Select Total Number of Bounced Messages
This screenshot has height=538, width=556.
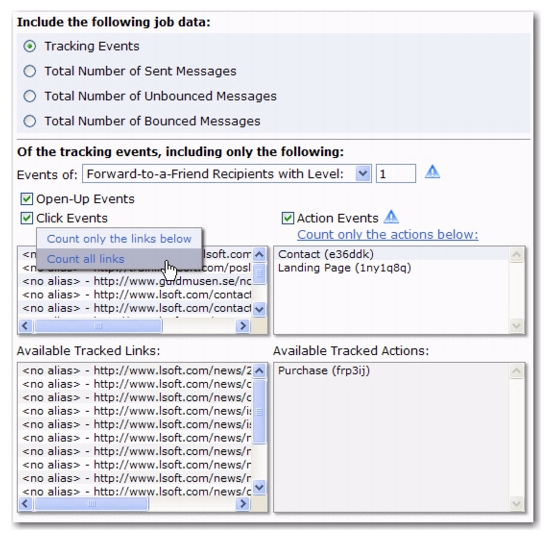pos(29,121)
